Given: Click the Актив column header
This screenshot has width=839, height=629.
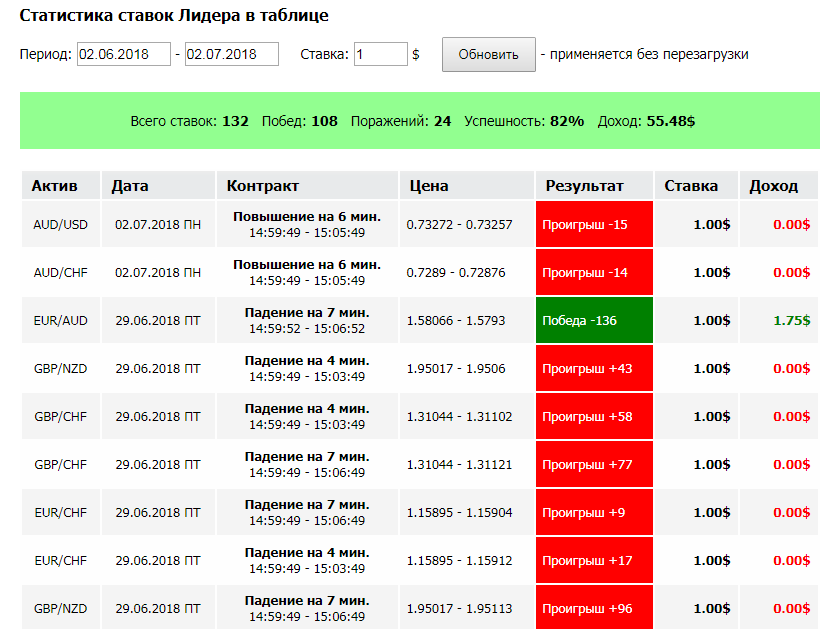Looking at the screenshot, I should 61,186.
